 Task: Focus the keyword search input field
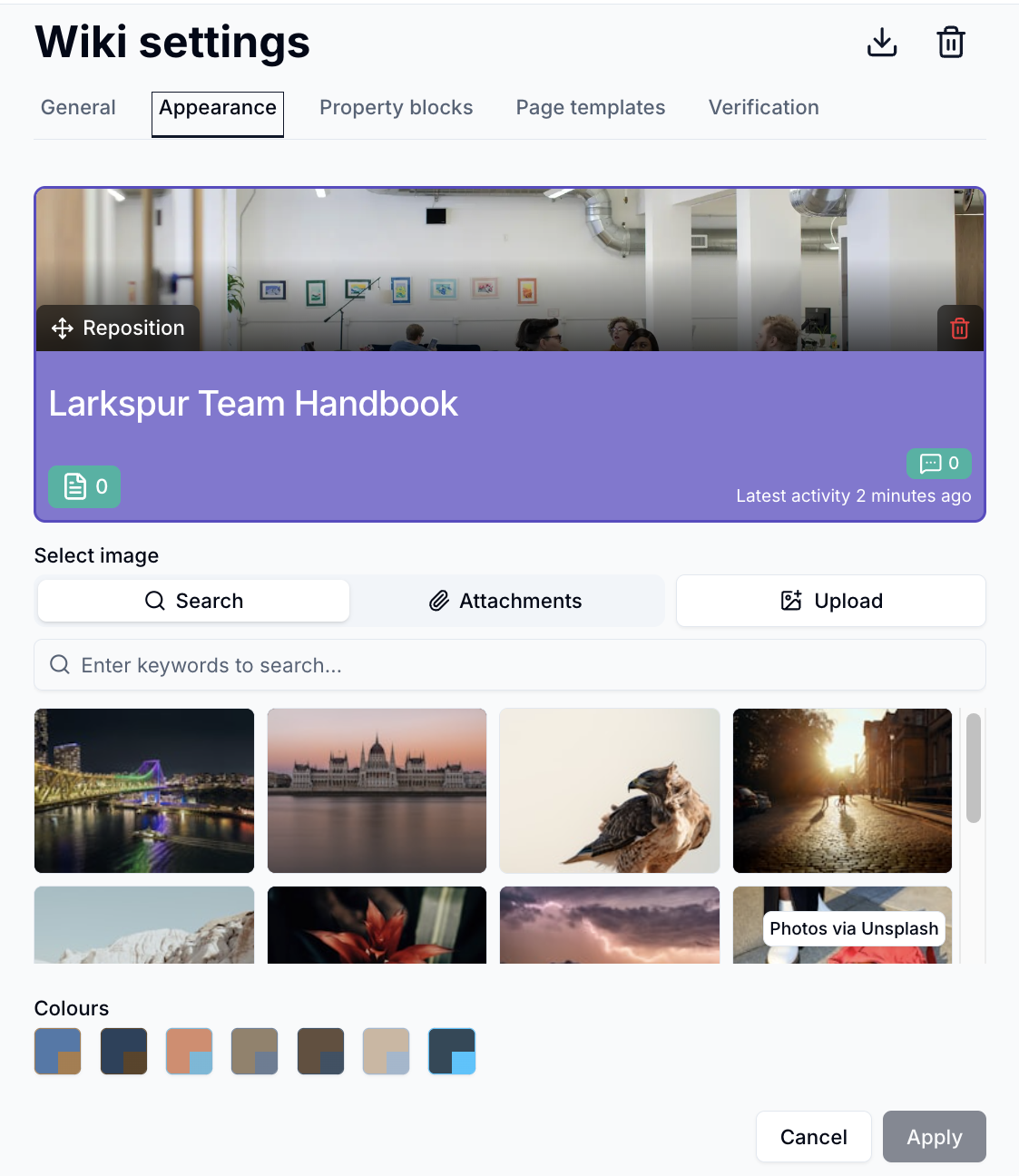(510, 665)
